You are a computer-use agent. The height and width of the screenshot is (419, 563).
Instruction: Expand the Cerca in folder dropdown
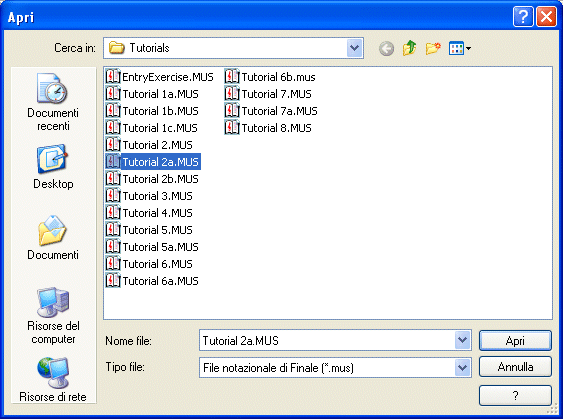coord(354,48)
